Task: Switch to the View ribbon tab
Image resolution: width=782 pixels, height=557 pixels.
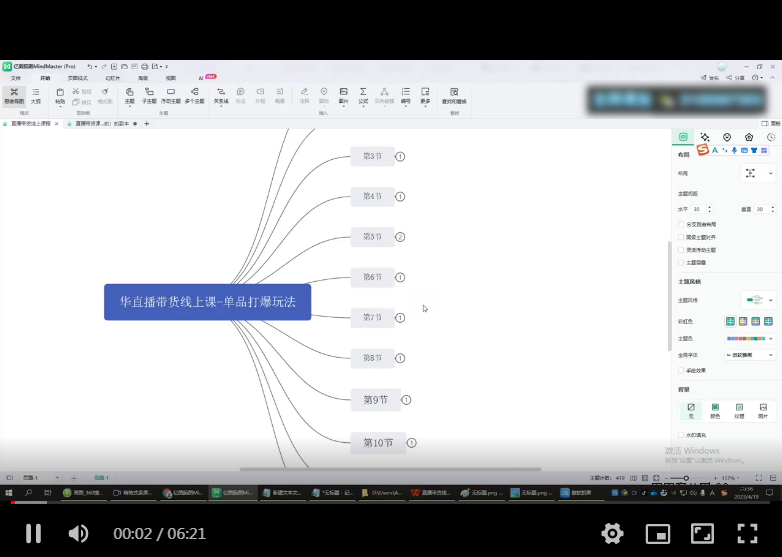Action: coord(171,78)
